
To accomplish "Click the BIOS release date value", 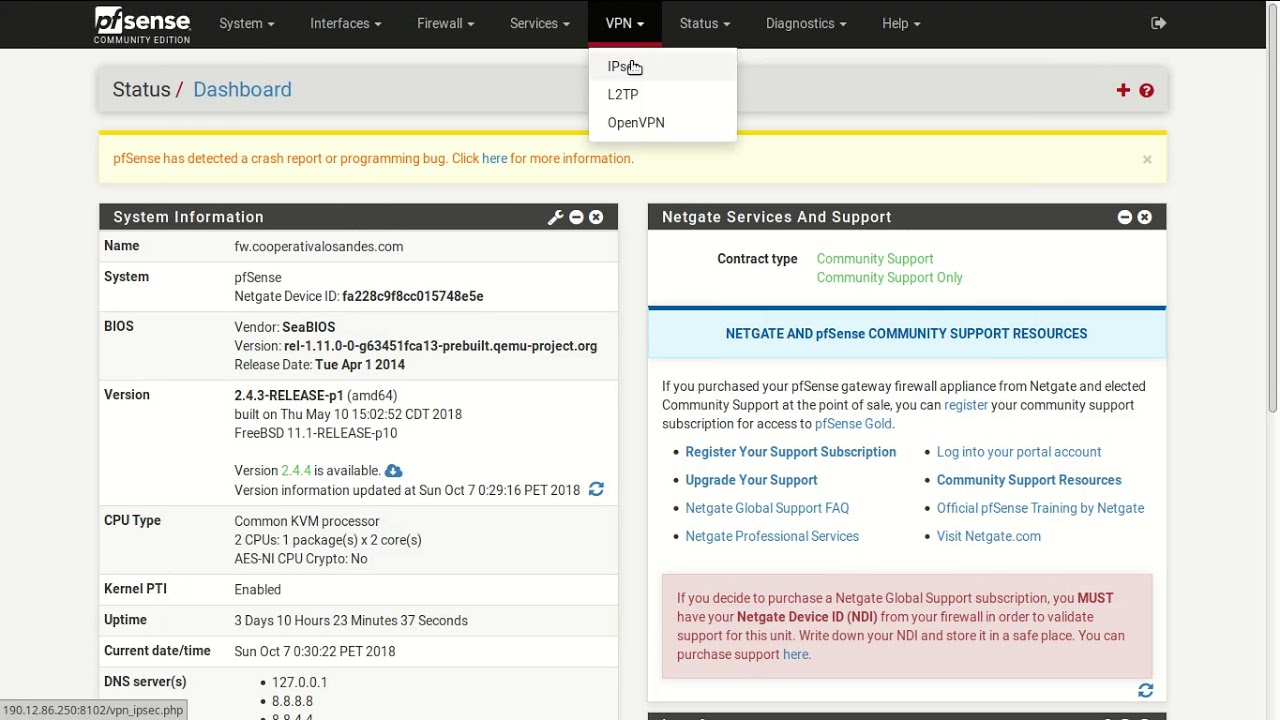I will point(360,365).
